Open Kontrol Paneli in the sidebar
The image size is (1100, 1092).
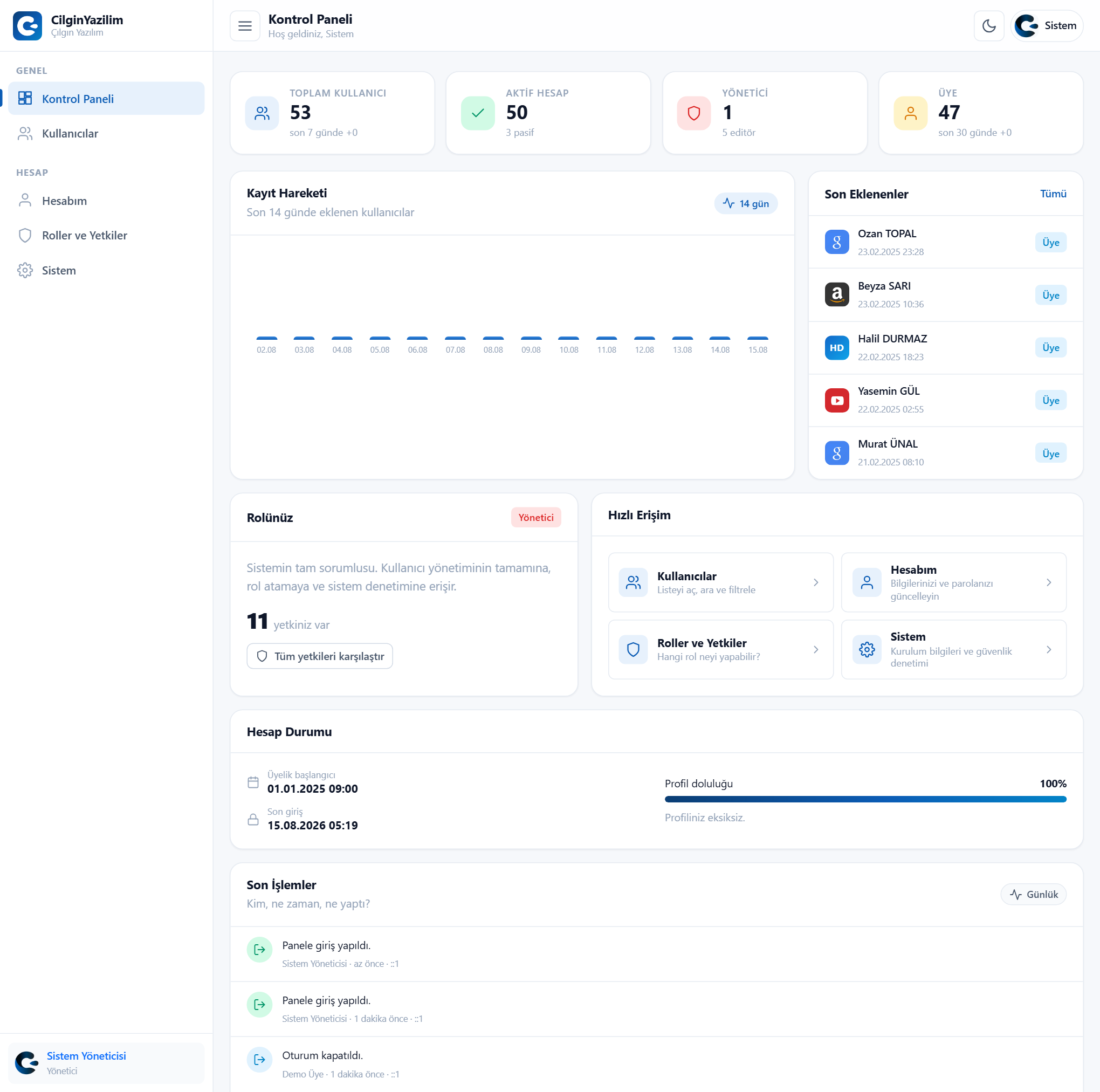106,99
